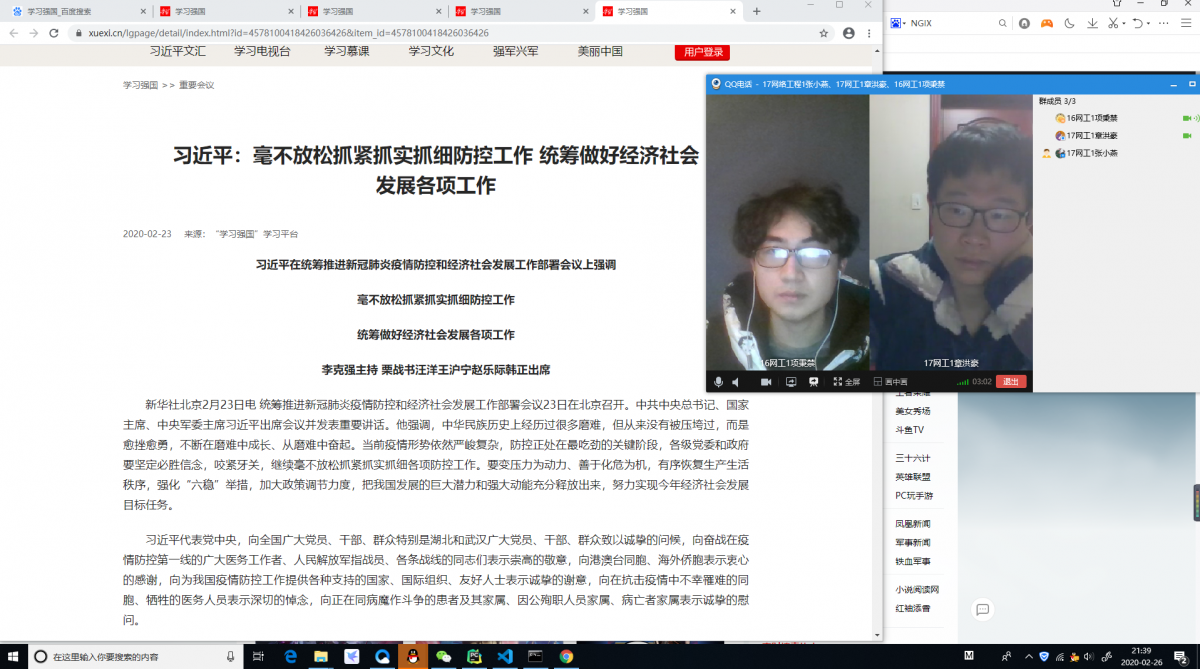This screenshot has width=1200, height=669.
Task: Switch QQ call video to fullscreen (全屏)
Action: pyautogui.click(x=846, y=382)
